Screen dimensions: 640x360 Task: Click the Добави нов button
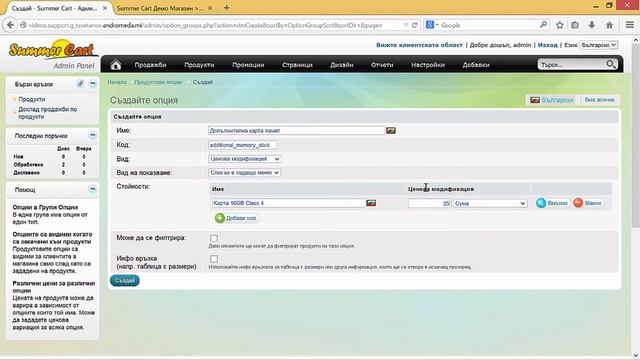(237, 218)
